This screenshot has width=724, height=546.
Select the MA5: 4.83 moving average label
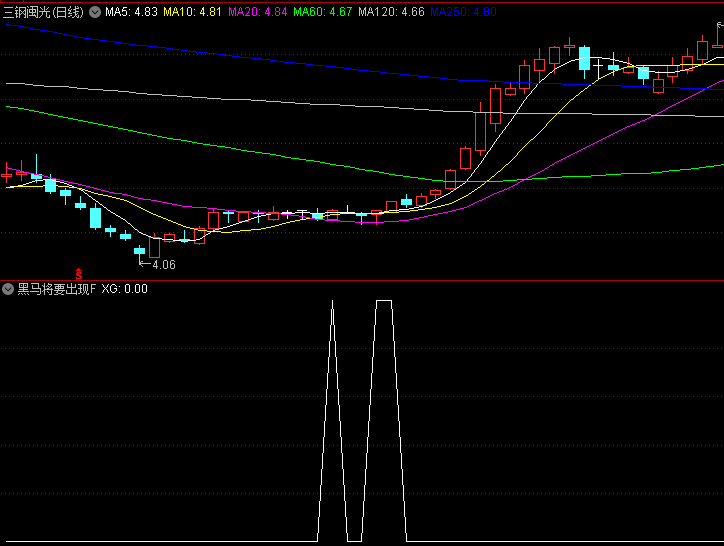click(131, 12)
